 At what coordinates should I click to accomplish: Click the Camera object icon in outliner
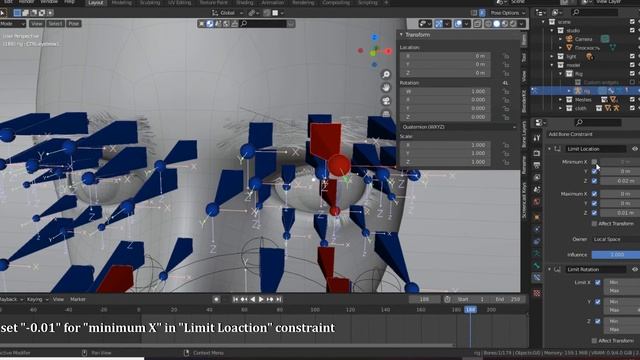[569, 39]
